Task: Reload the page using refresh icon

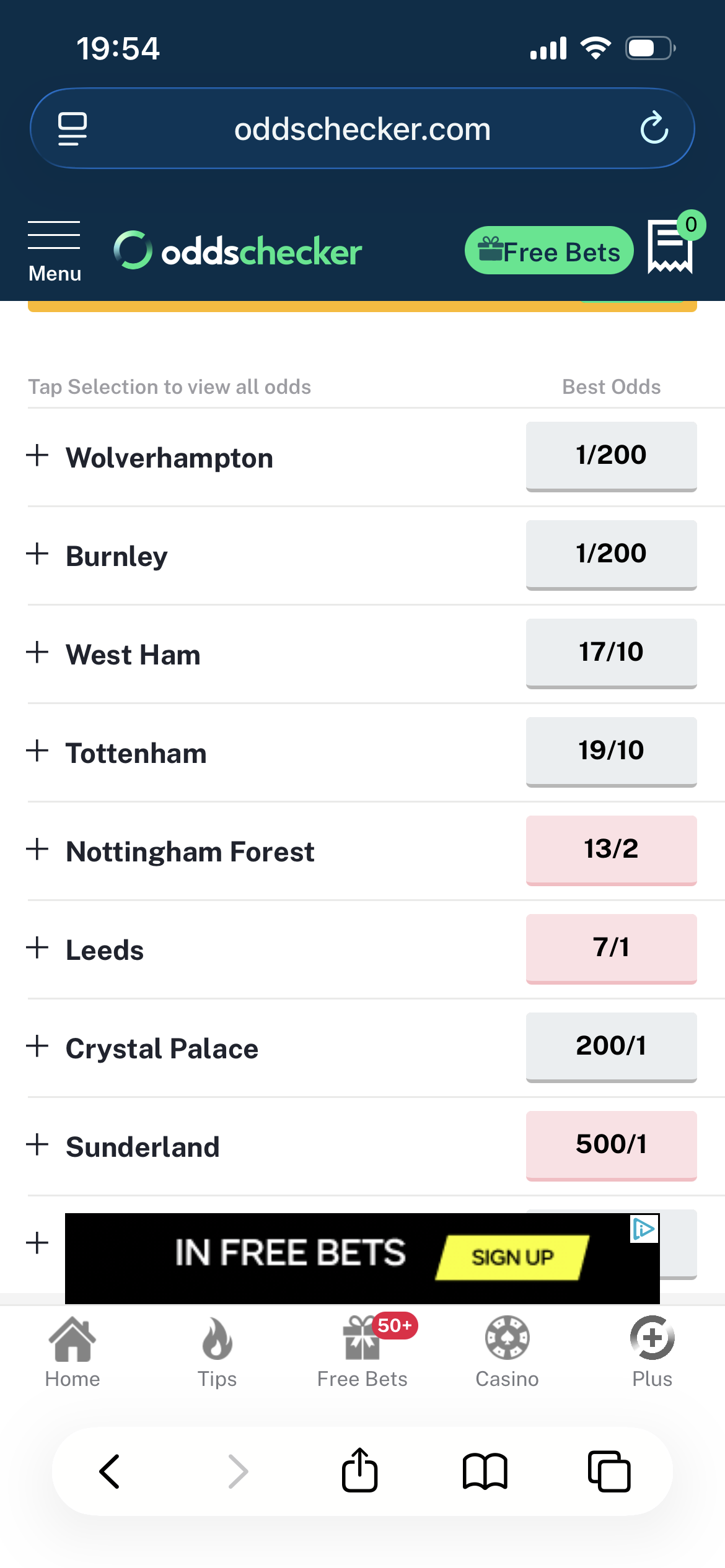Action: (x=654, y=128)
